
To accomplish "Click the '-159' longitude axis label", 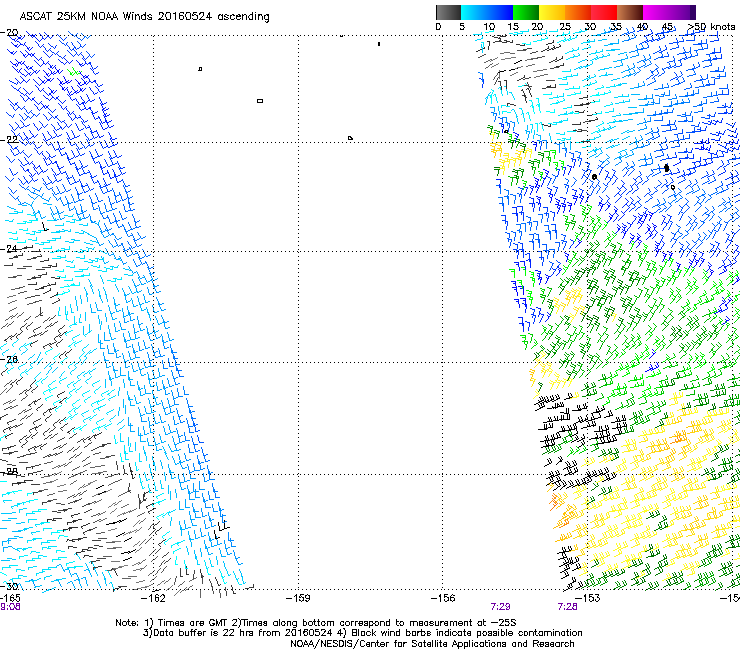I will click(x=298, y=598).
